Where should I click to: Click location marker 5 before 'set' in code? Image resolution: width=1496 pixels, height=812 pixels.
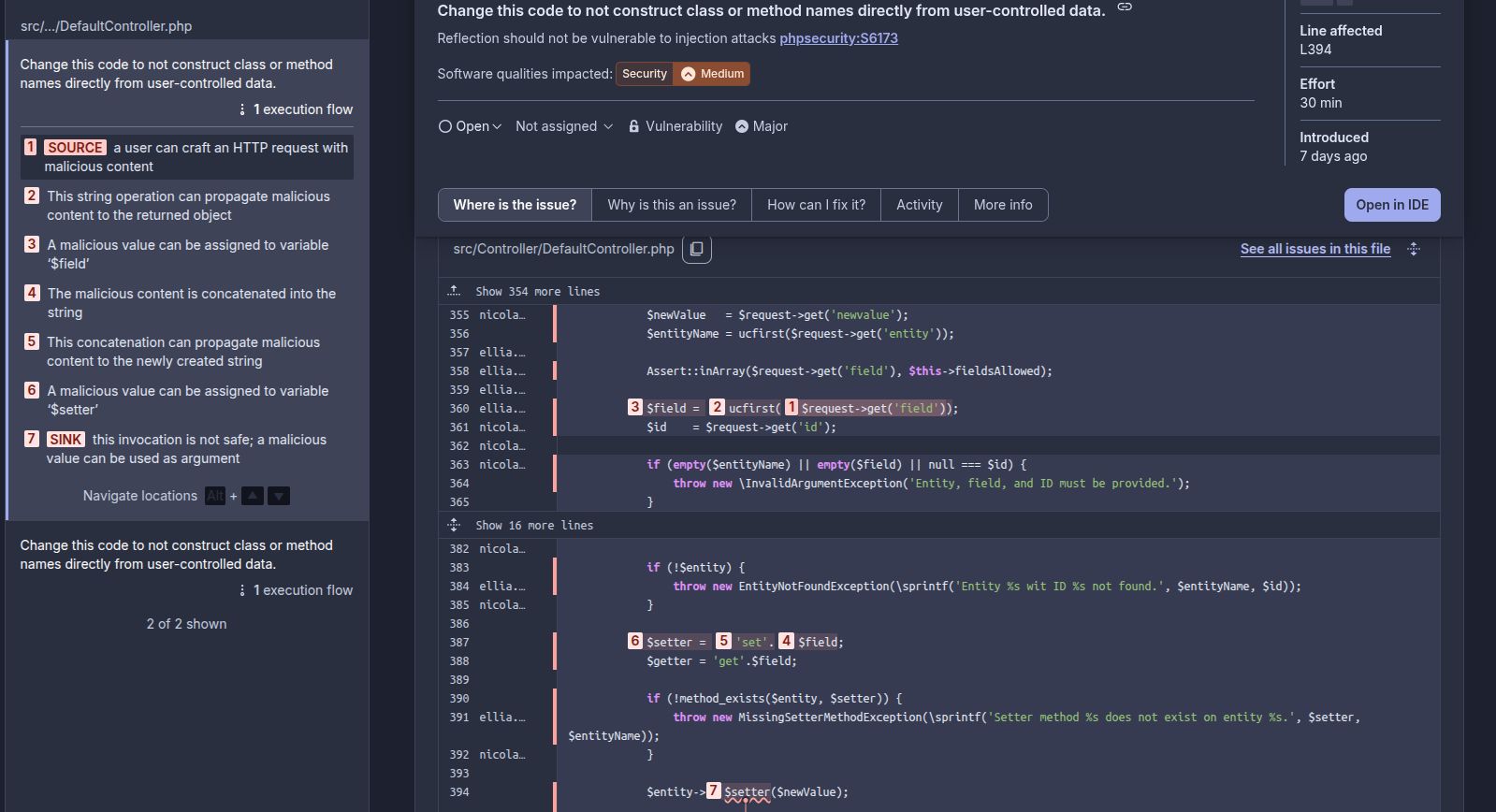point(724,641)
